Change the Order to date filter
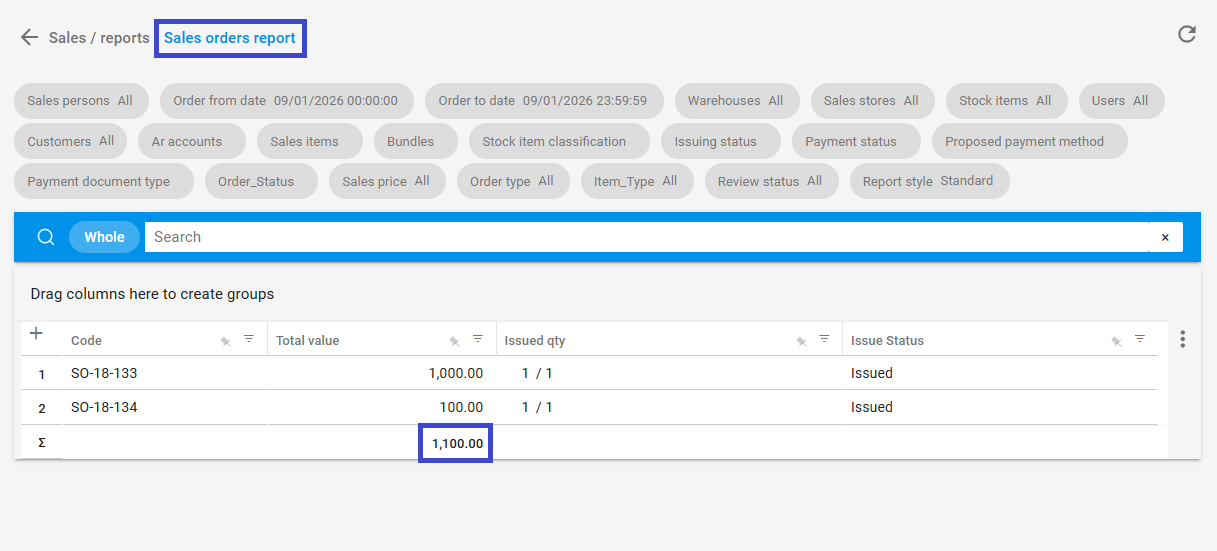This screenshot has height=551, width=1217. click(x=544, y=101)
